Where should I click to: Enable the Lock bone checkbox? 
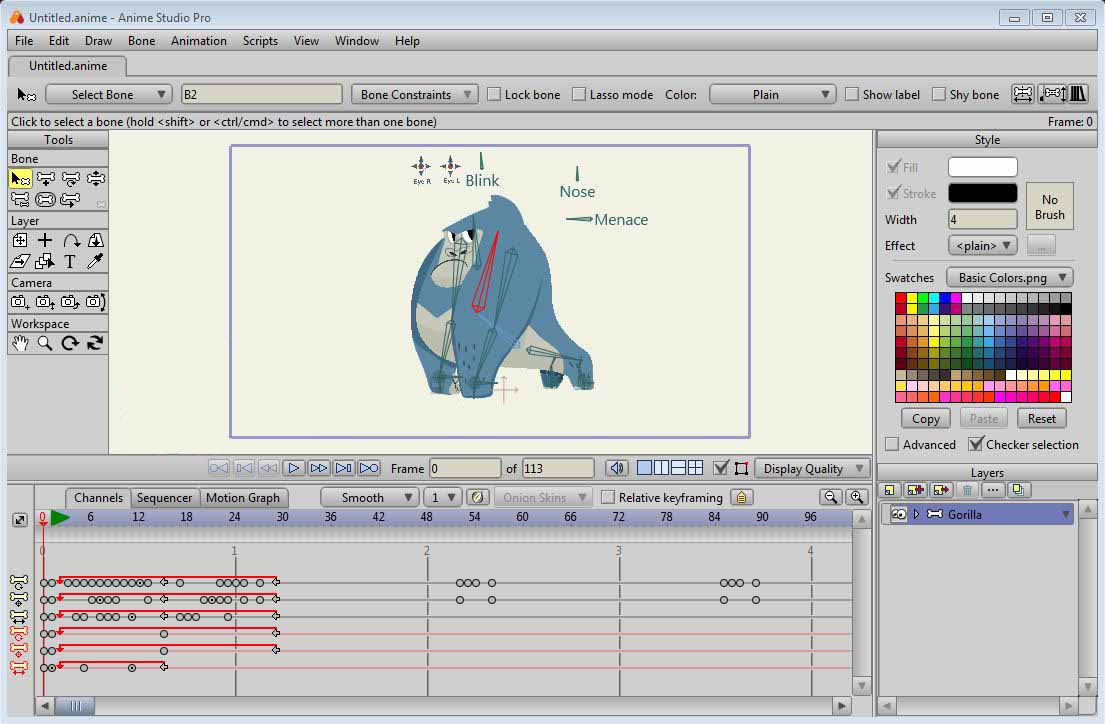492,94
